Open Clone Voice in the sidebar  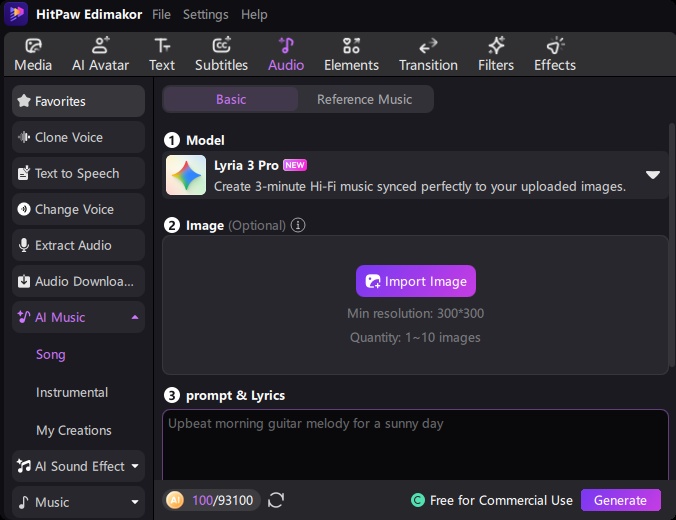click(x=78, y=137)
